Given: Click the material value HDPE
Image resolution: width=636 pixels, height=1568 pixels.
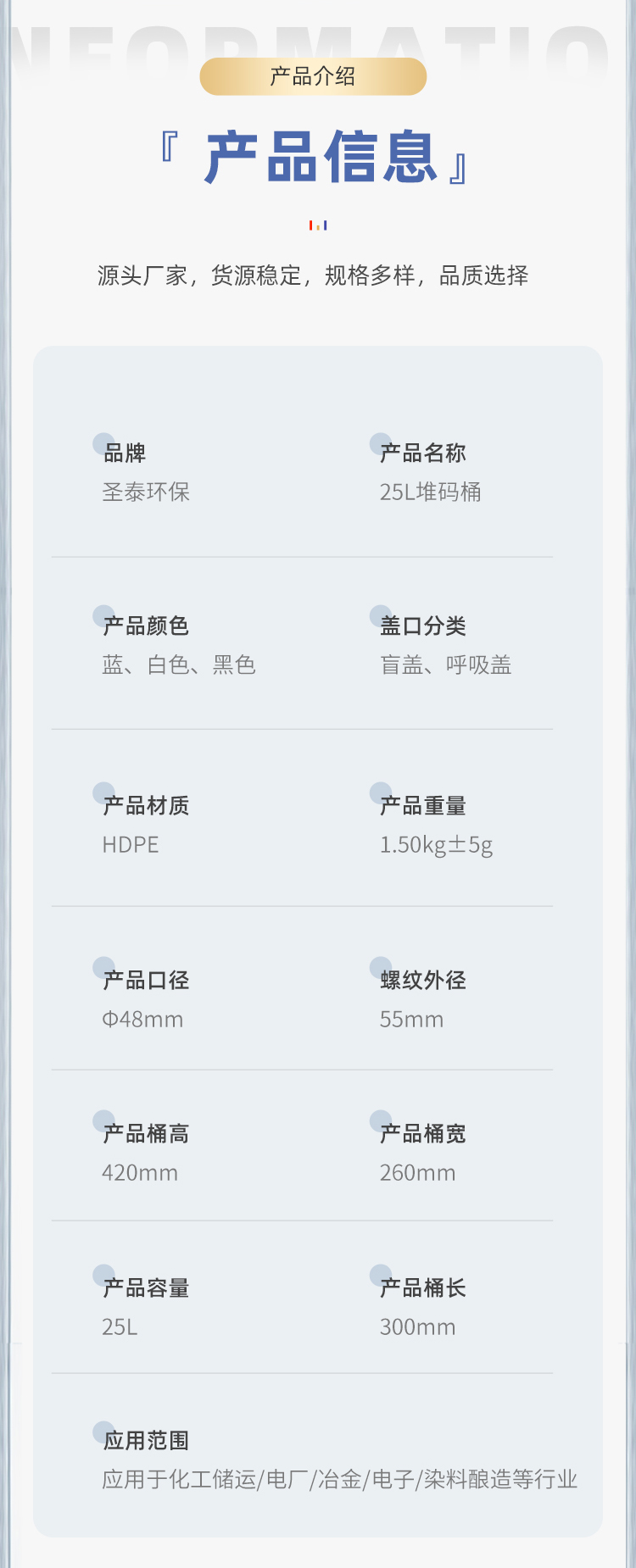Looking at the screenshot, I should pos(131,845).
